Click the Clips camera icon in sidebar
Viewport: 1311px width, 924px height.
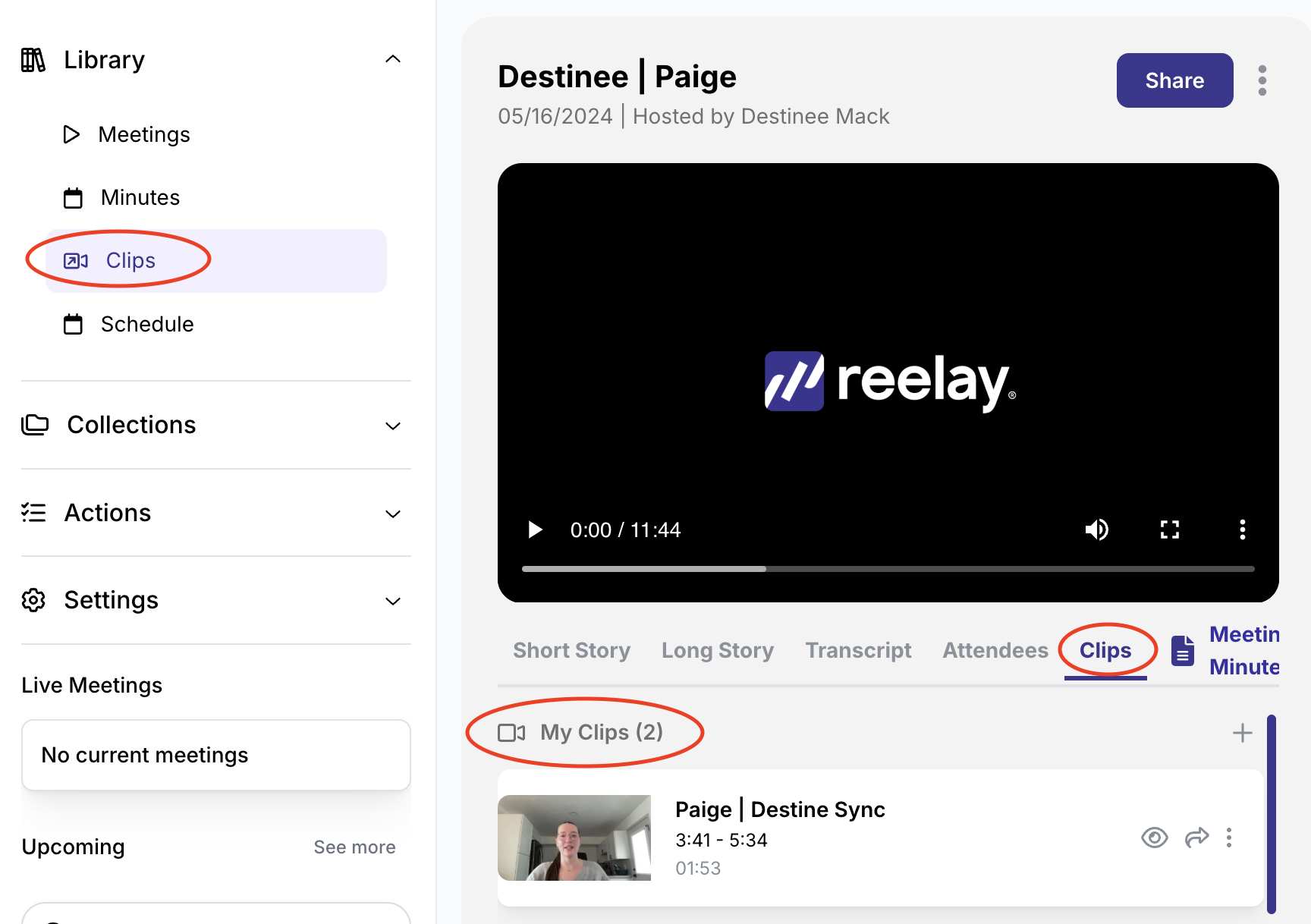tap(76, 261)
